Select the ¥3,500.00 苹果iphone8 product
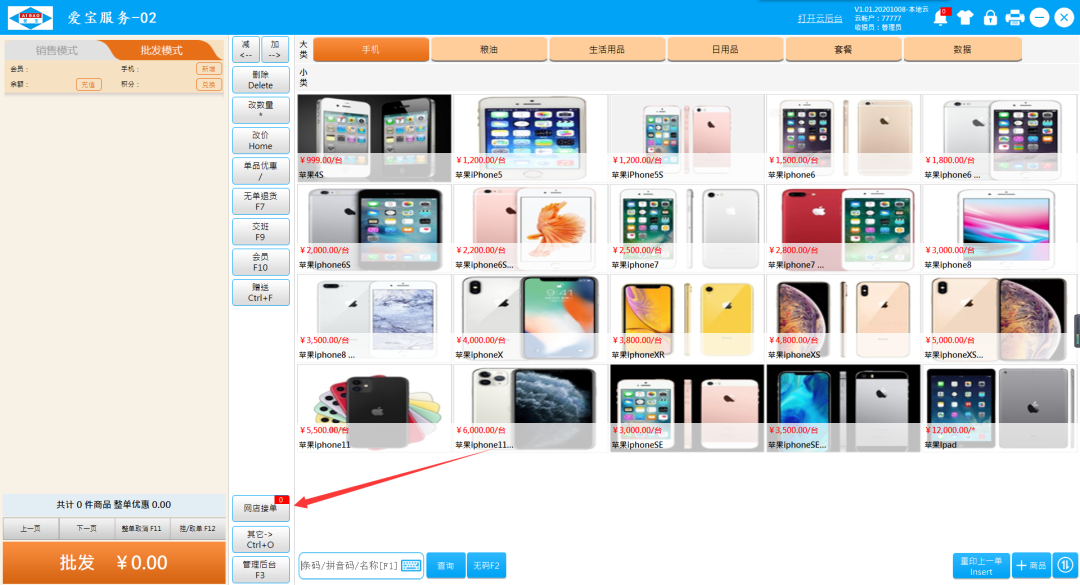Viewport: 1080px width, 585px height. 374,318
